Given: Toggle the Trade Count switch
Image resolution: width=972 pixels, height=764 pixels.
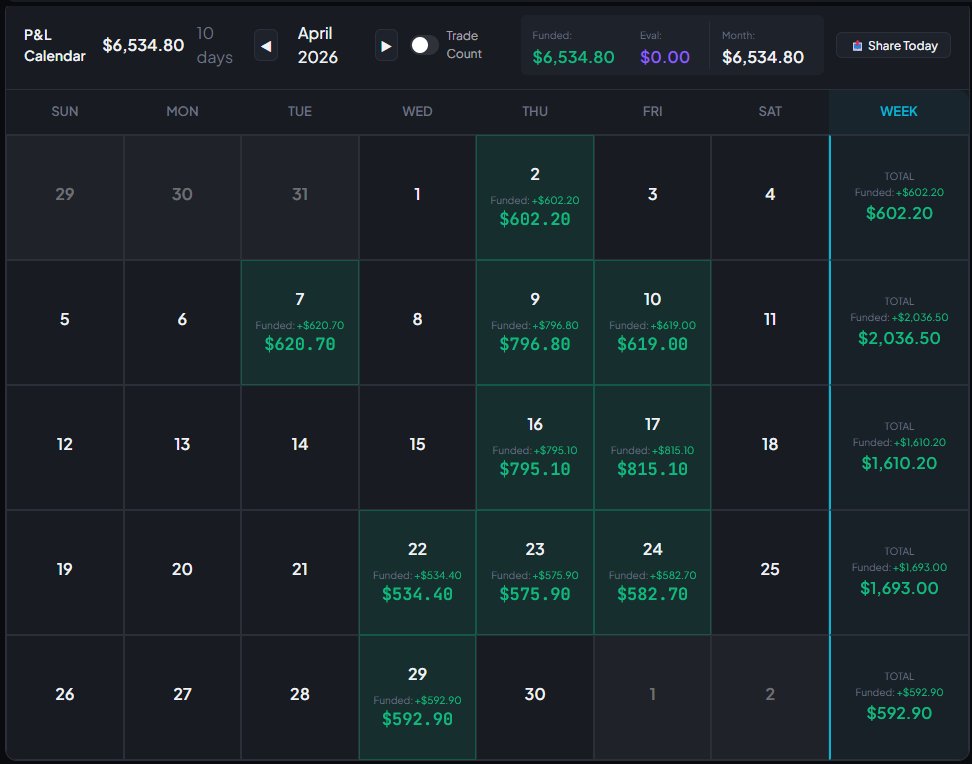Looking at the screenshot, I should (424, 45).
